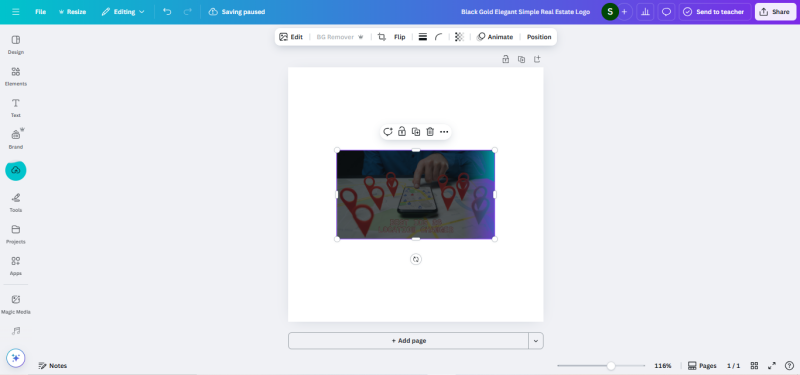This screenshot has height=375, width=800.
Task: Open the Resize menu
Action: click(72, 12)
